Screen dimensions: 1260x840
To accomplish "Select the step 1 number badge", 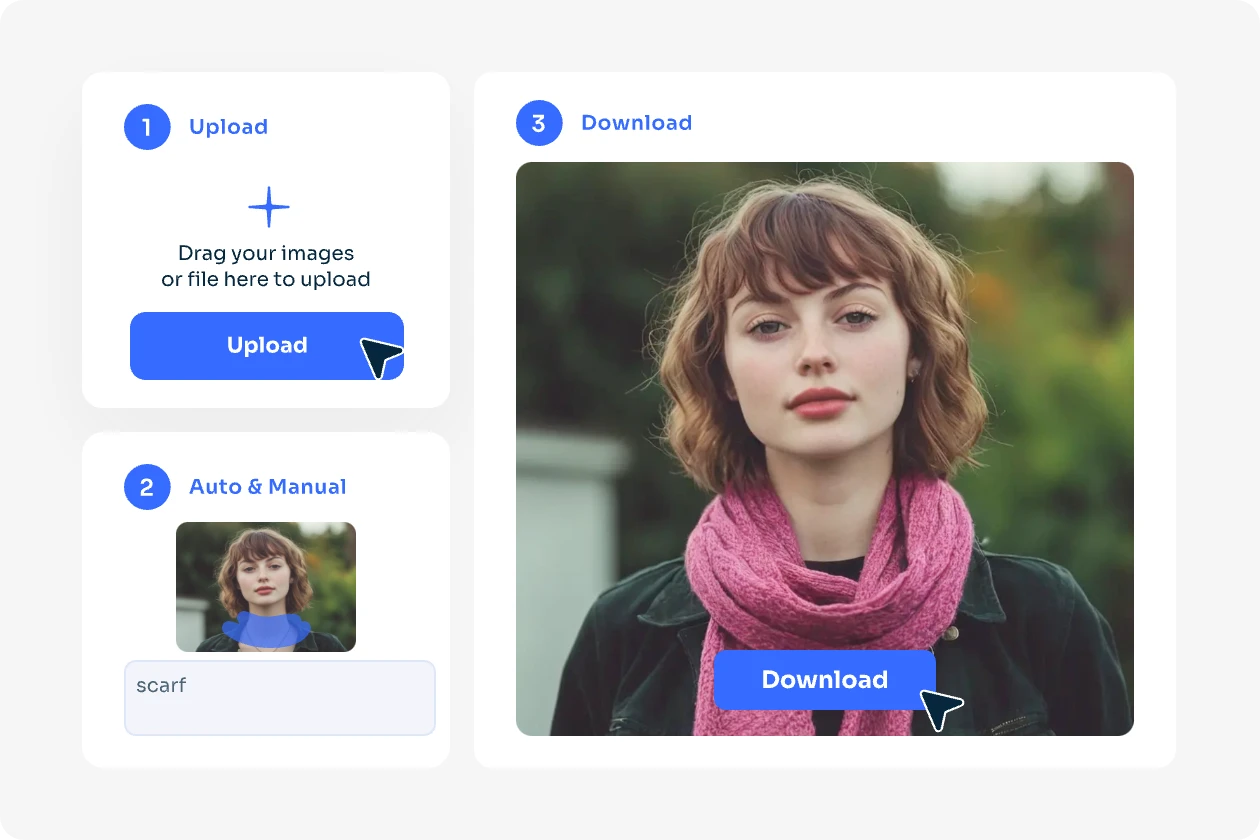I will (x=147, y=127).
